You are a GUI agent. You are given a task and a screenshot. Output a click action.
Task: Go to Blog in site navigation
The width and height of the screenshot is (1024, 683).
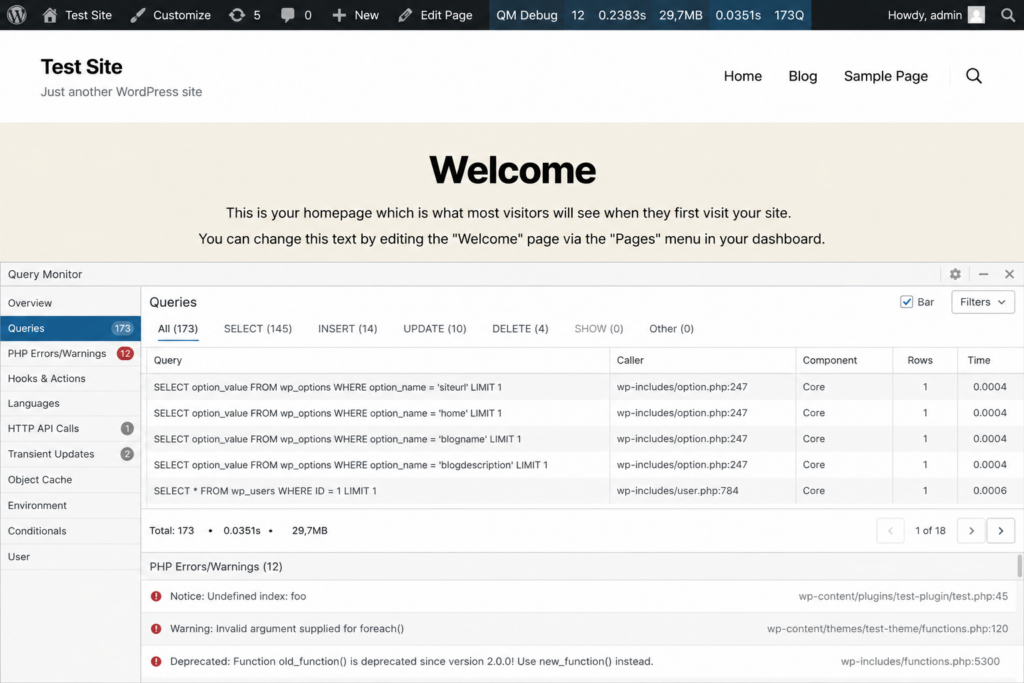pyautogui.click(x=803, y=76)
